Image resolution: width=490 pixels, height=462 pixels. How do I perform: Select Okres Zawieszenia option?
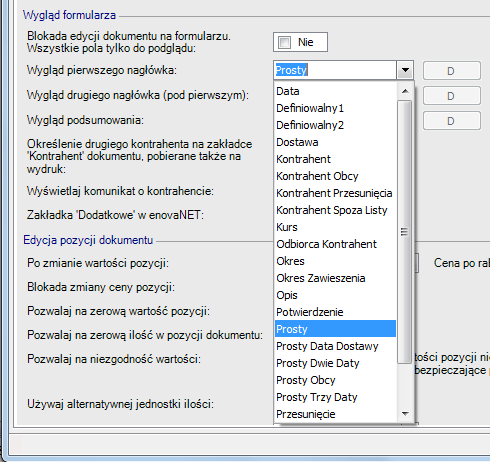pyautogui.click(x=335, y=278)
